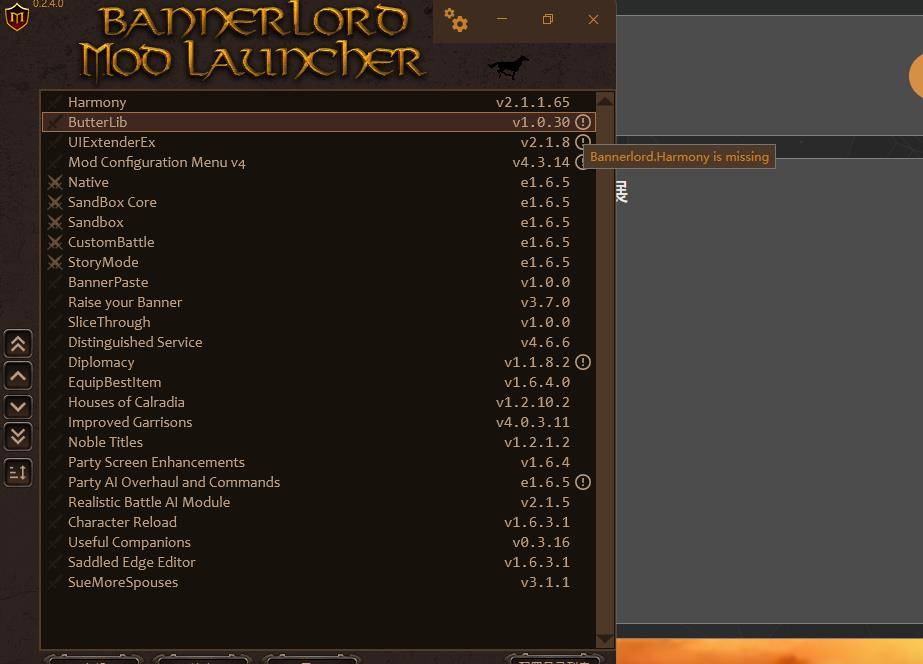
Task: Click Diplomacy's warning exclamation icon
Action: 583,362
